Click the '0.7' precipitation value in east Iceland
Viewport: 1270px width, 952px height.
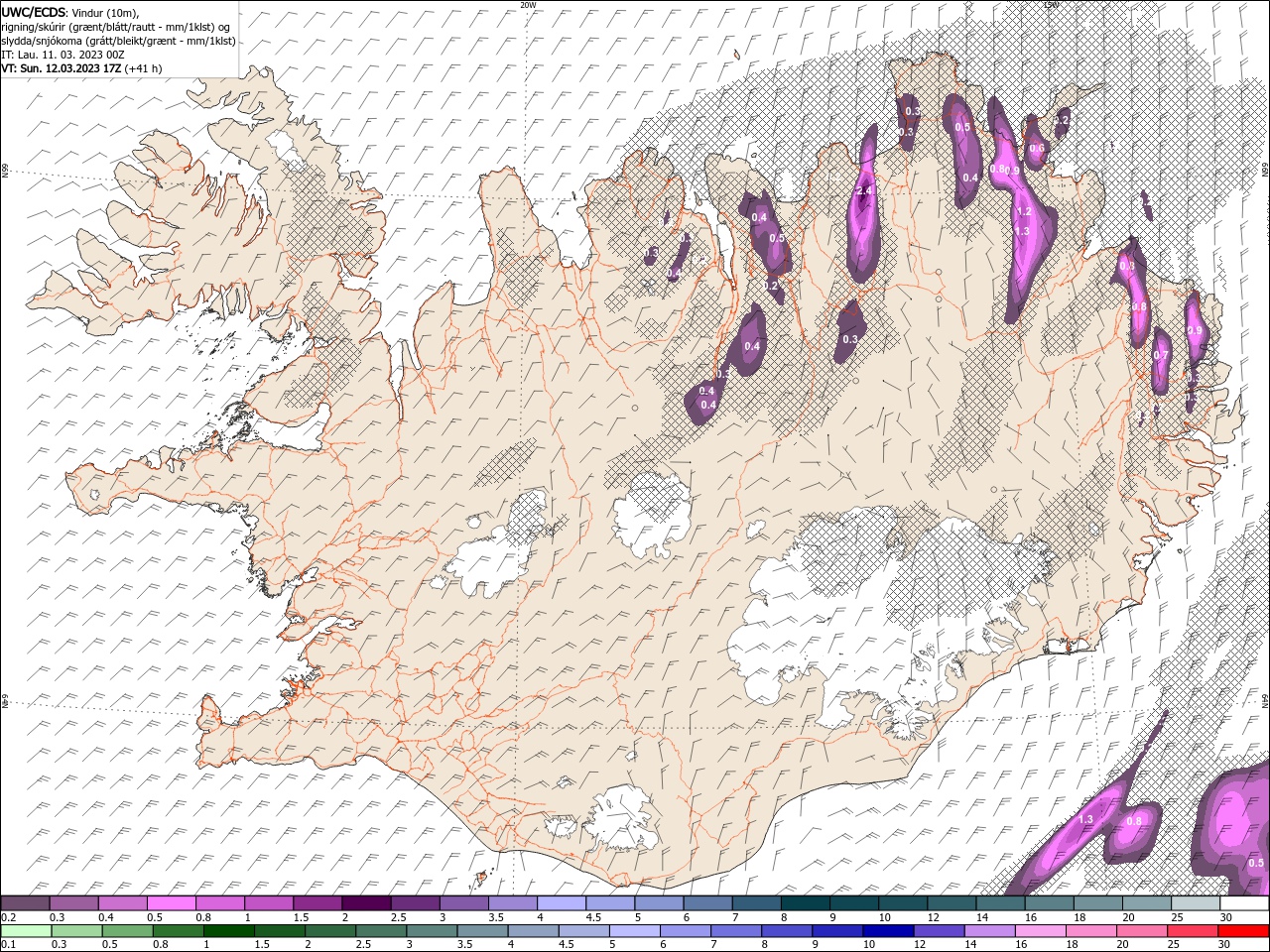coord(1161,356)
